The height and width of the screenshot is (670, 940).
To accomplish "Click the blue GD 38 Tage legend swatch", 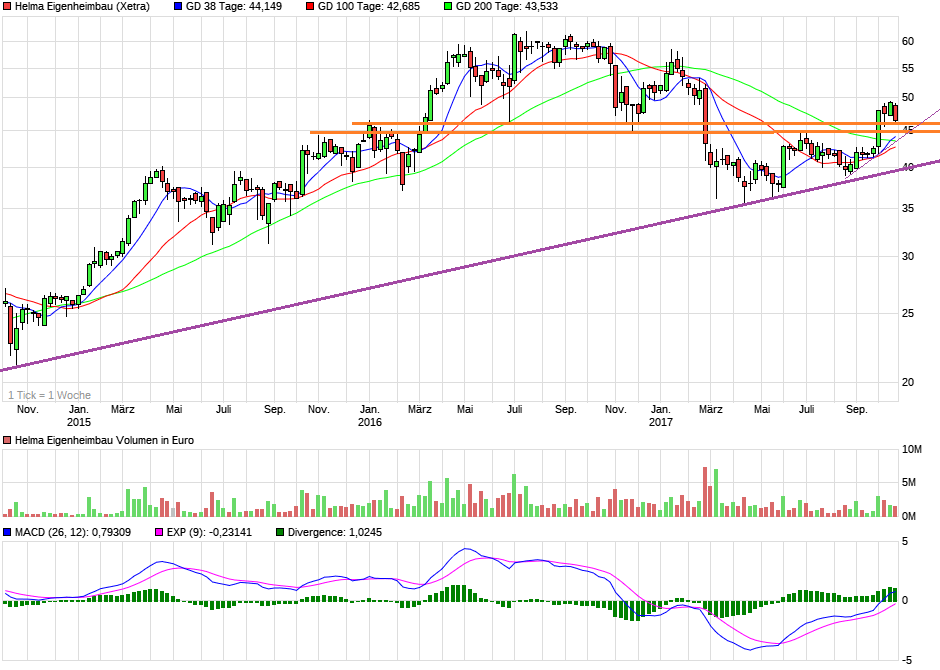I will (177, 7).
